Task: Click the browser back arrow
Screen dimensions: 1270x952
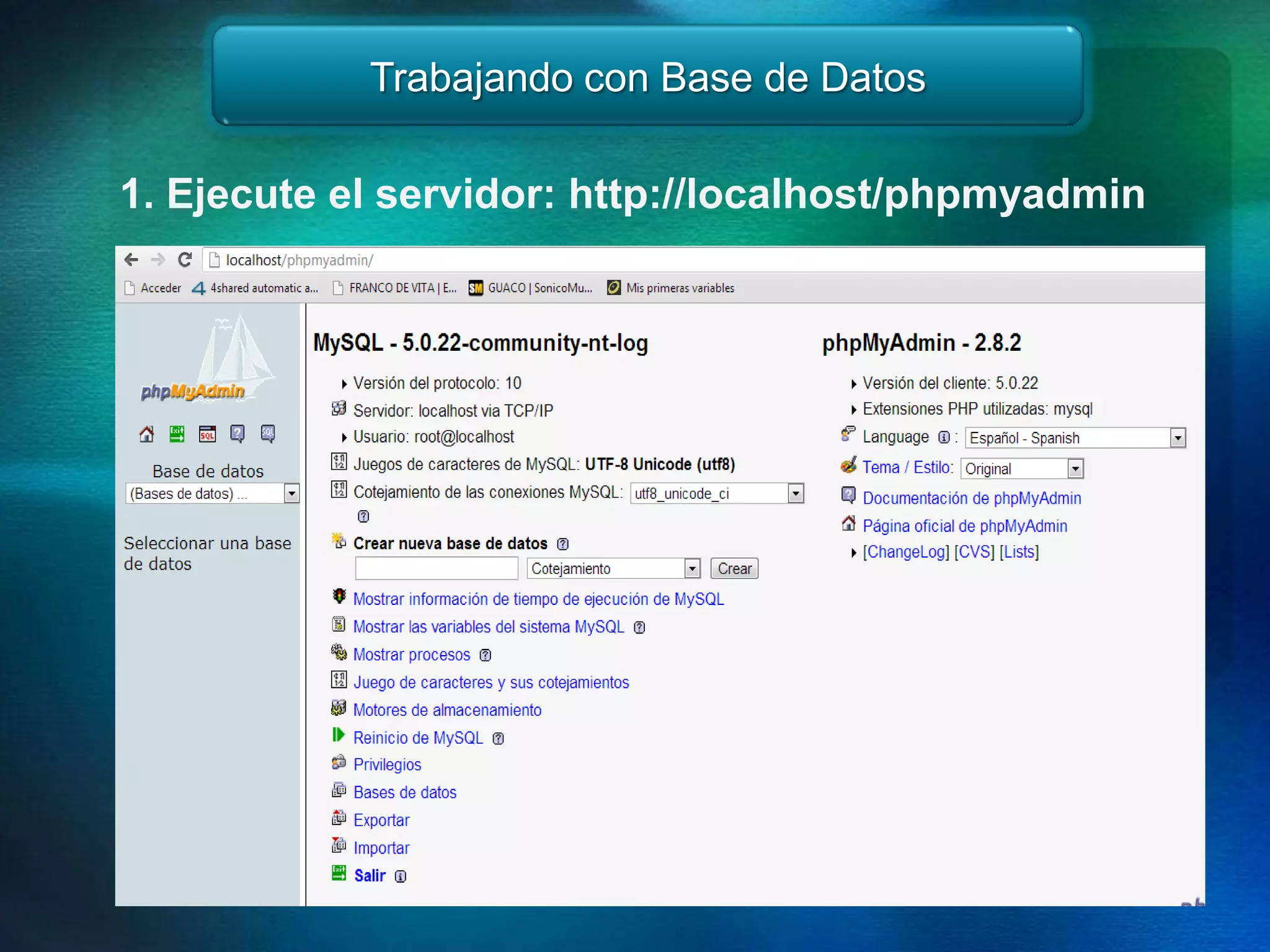Action: tap(131, 260)
